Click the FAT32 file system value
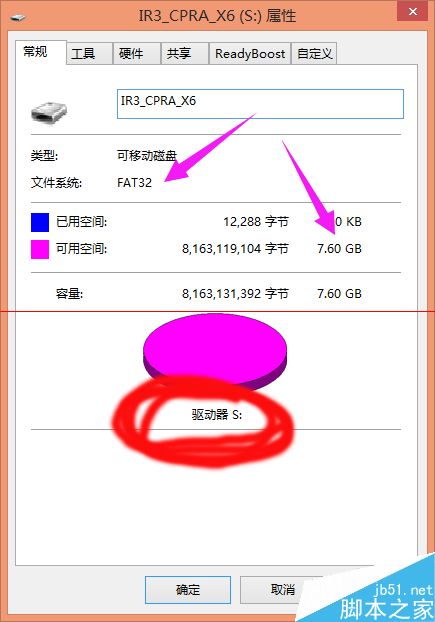Image resolution: width=435 pixels, height=622 pixels. click(x=134, y=183)
